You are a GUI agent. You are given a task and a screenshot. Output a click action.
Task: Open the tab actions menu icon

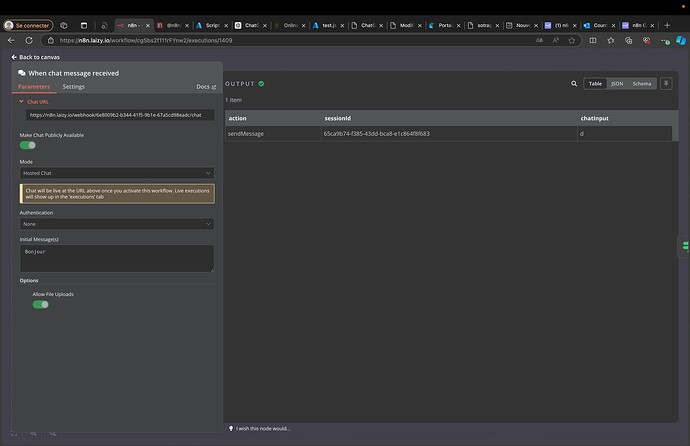coord(84,26)
